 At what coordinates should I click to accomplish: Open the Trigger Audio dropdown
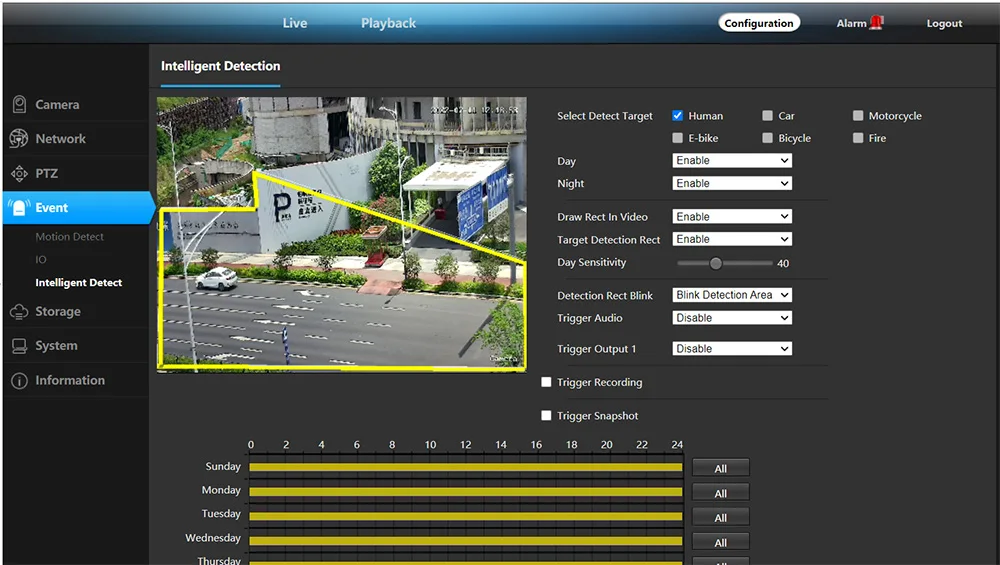click(732, 318)
